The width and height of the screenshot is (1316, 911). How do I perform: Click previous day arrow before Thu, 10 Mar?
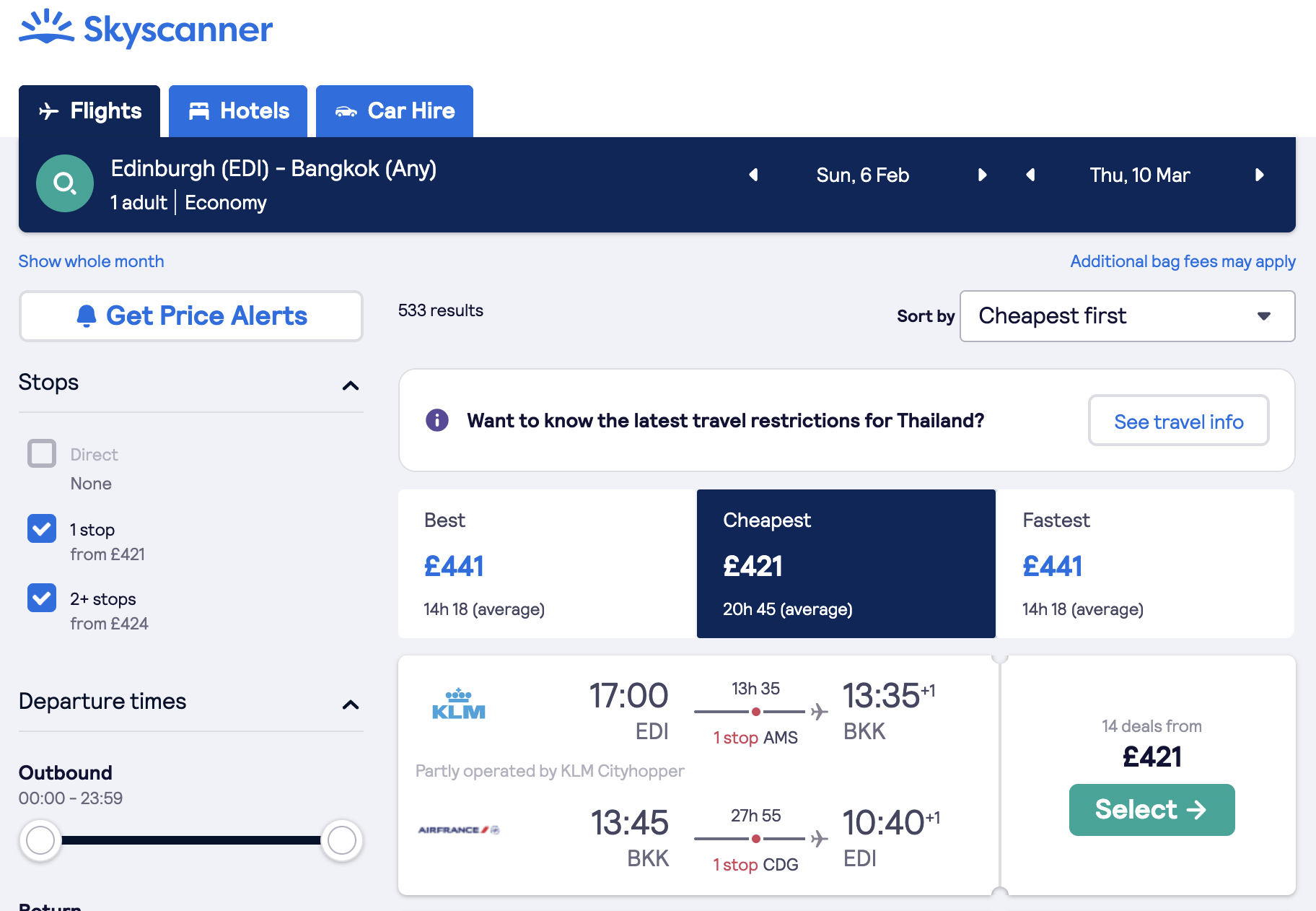(1030, 175)
